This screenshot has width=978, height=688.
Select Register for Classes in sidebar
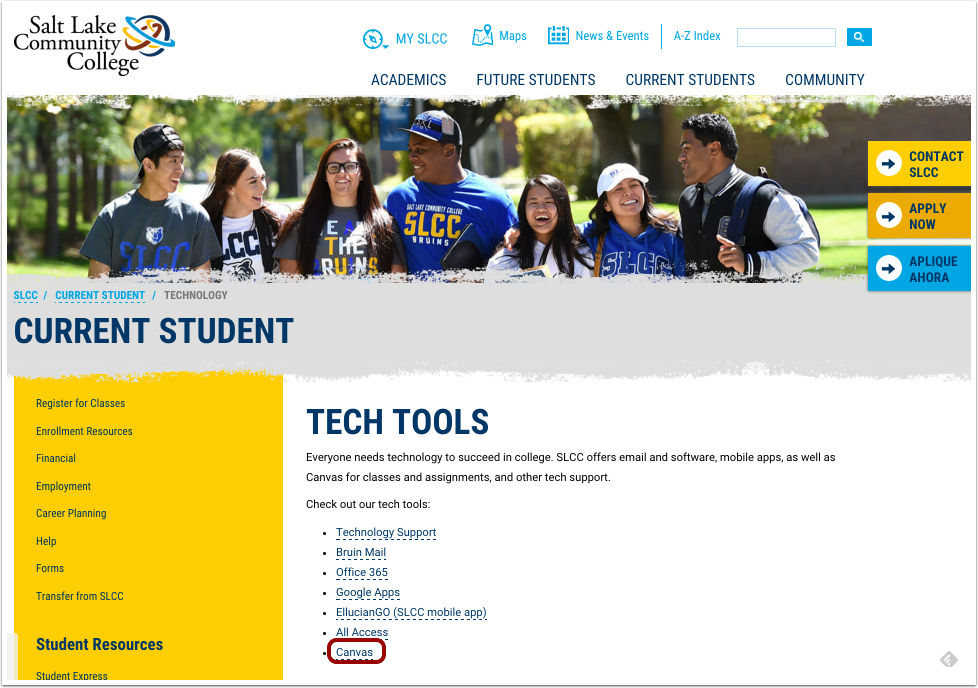pyautogui.click(x=80, y=404)
